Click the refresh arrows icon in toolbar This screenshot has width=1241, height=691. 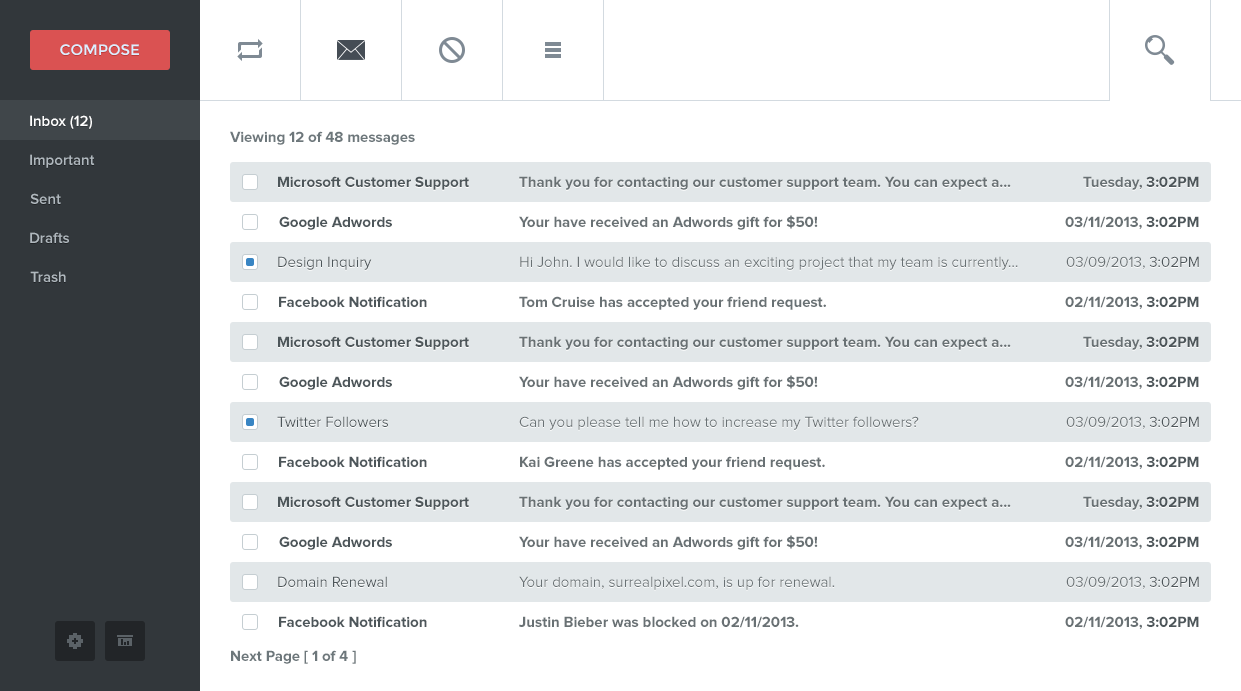tap(250, 50)
